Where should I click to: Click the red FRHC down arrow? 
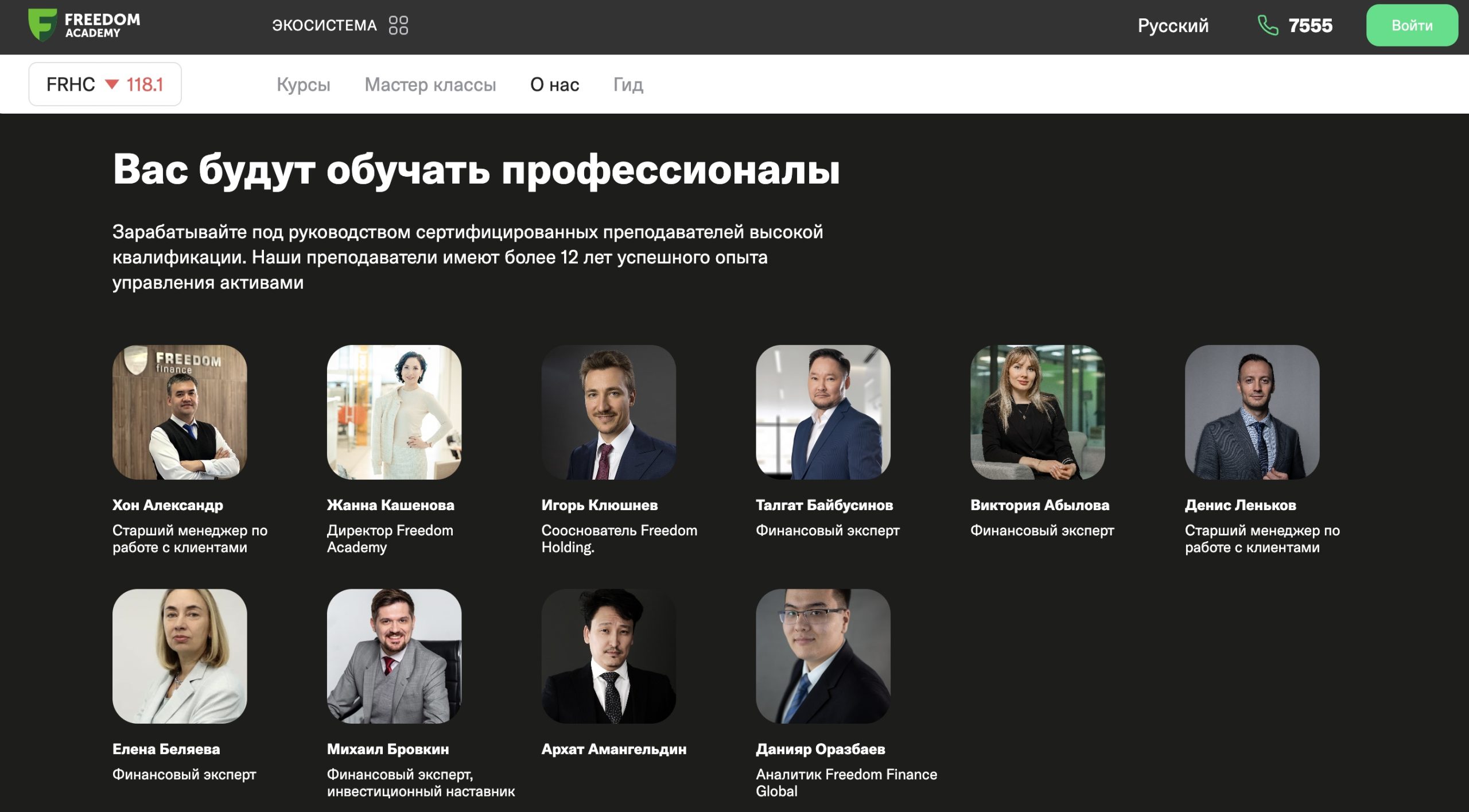coord(112,84)
